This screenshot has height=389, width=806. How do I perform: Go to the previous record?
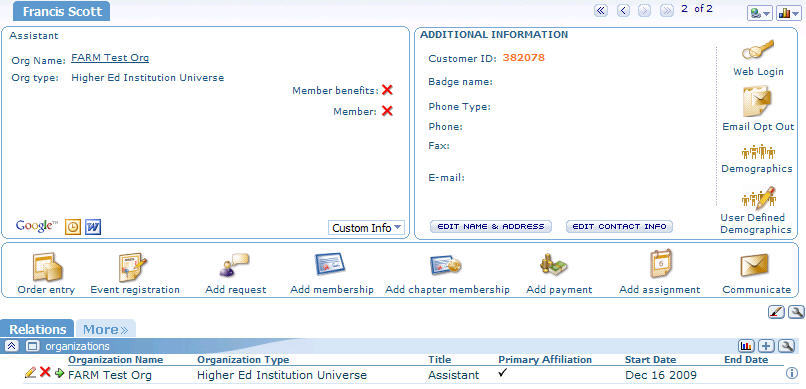624,11
